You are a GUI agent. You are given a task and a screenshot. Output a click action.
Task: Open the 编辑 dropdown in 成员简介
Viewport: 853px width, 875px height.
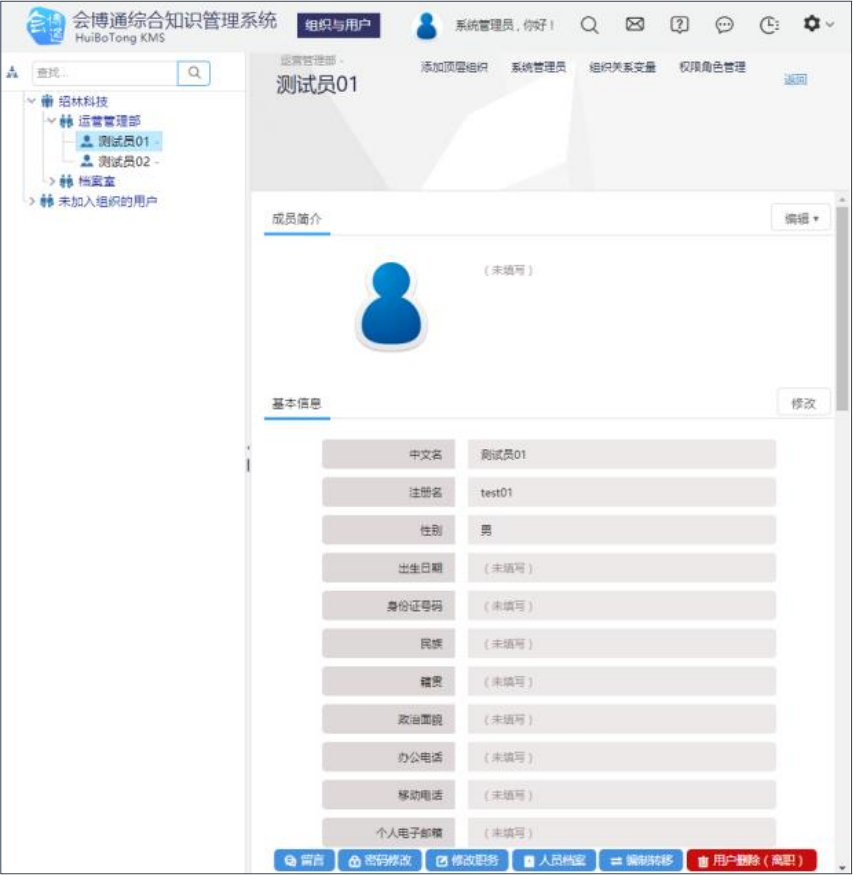801,218
